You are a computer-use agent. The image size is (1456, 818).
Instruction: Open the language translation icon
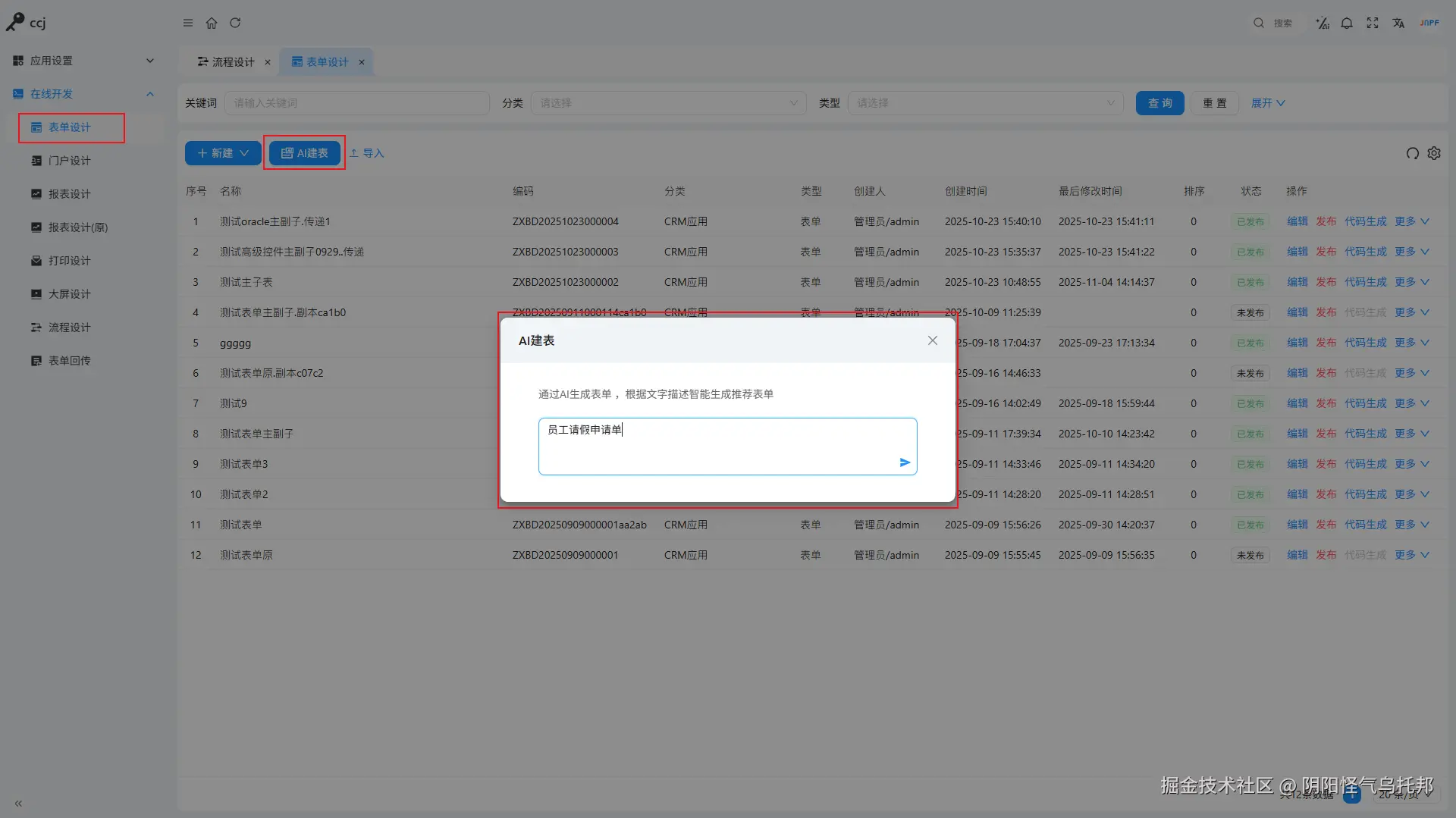coord(1398,23)
